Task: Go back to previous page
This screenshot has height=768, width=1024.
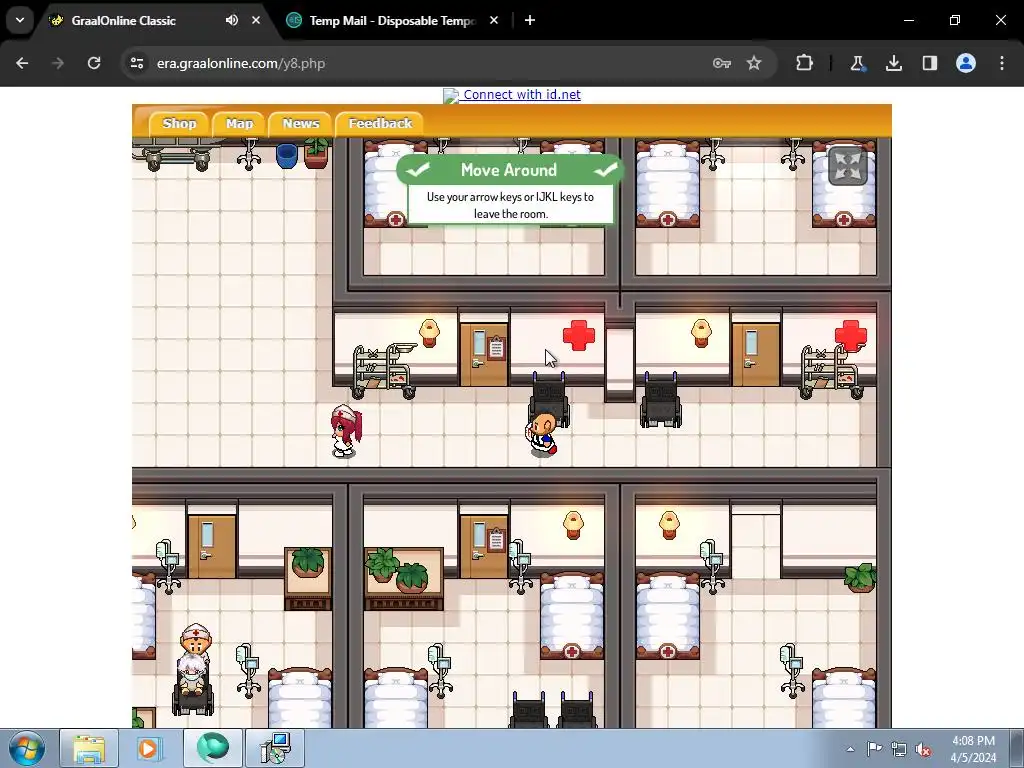Action: click(22, 63)
